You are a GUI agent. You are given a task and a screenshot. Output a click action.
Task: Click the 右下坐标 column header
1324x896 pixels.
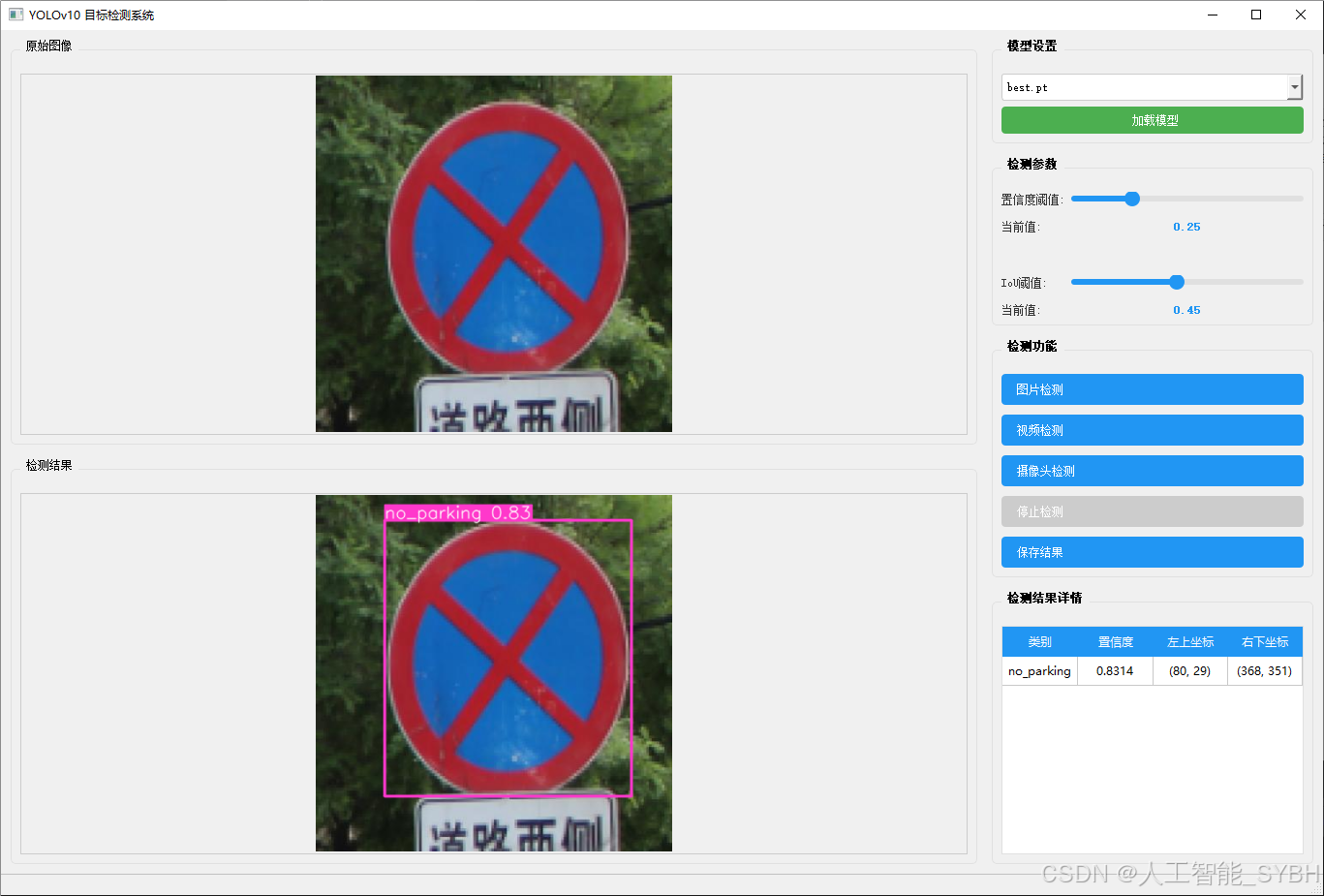pyautogui.click(x=1264, y=641)
